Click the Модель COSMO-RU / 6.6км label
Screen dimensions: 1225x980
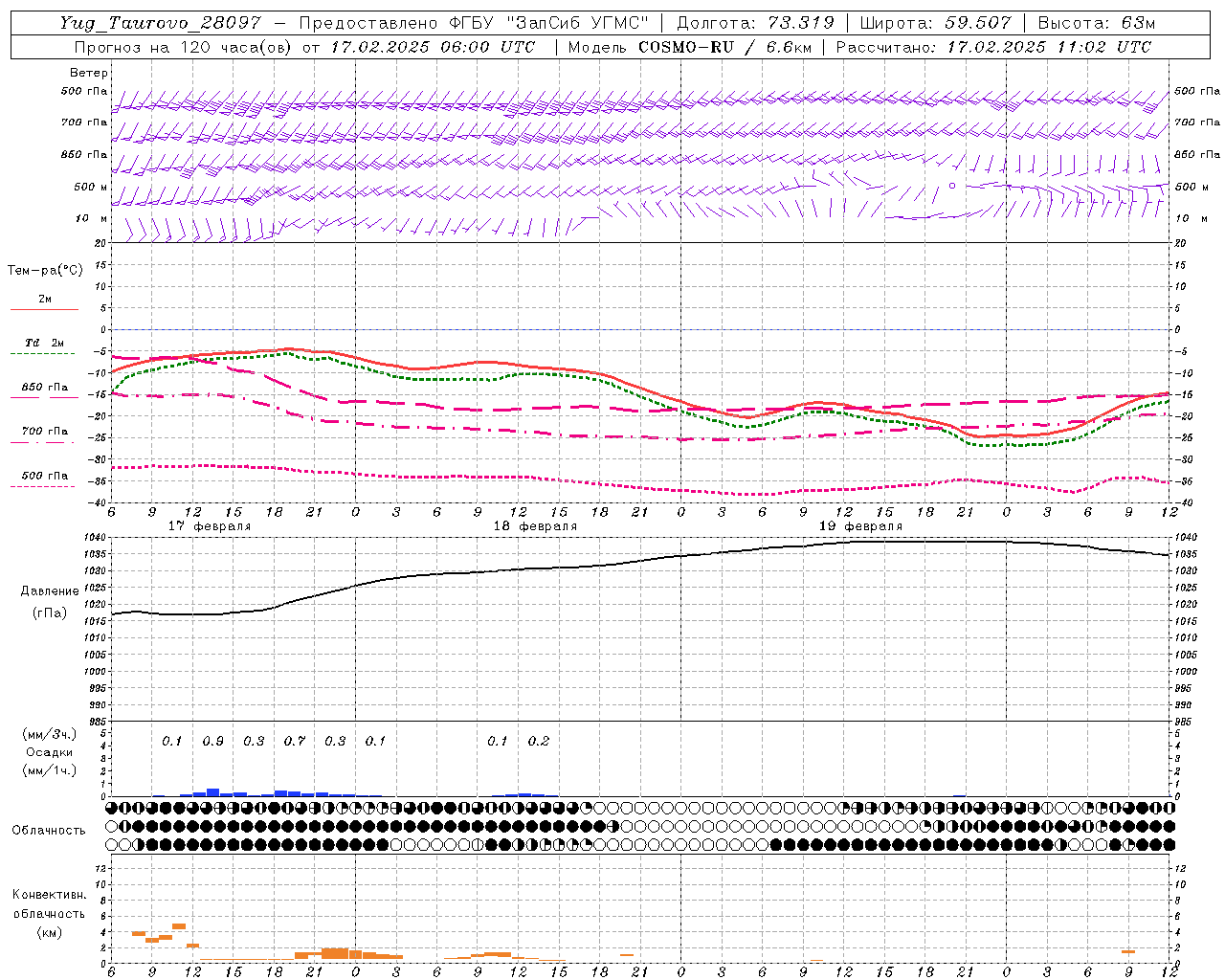[689, 47]
